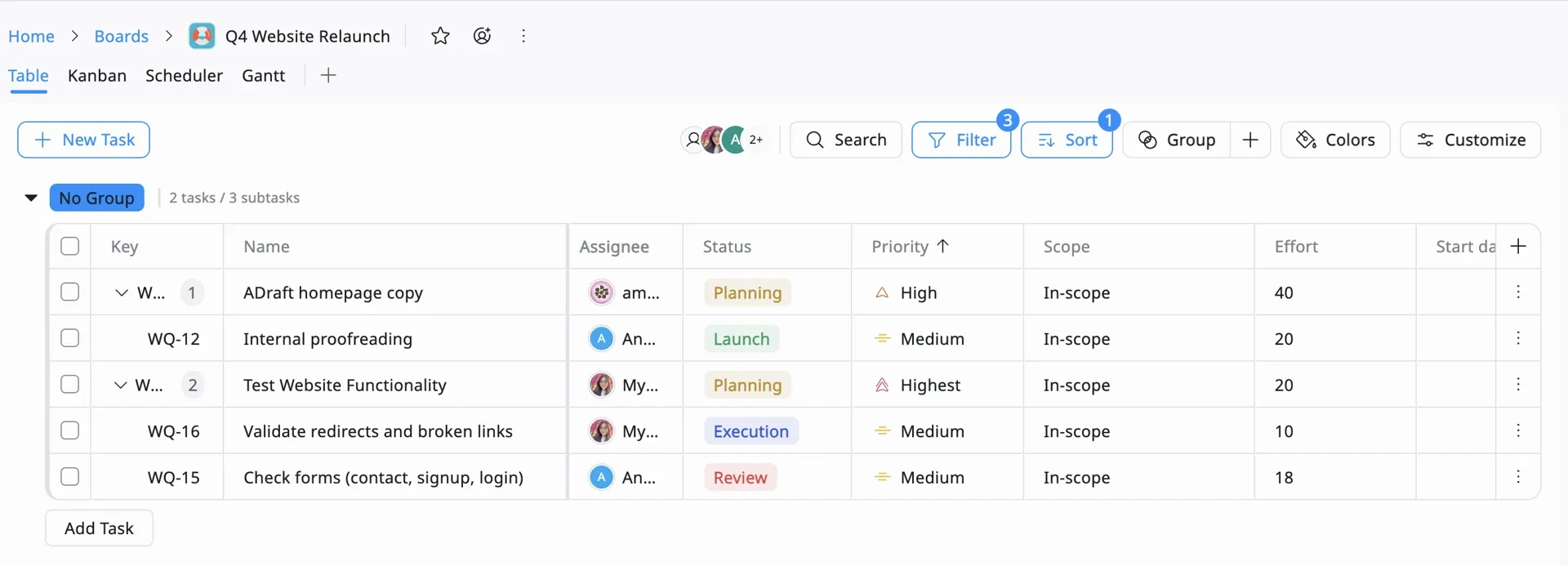Screen dimensions: 1568x566
Task: Click the Execution status tag for WQ-16
Action: pyautogui.click(x=751, y=431)
